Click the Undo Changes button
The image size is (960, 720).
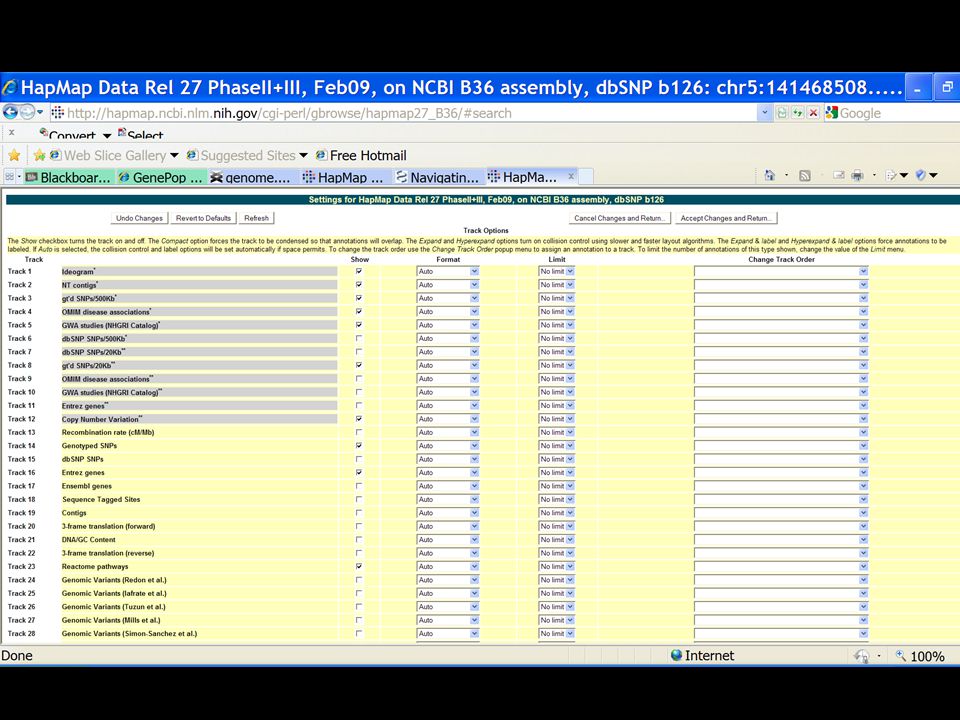tap(139, 218)
